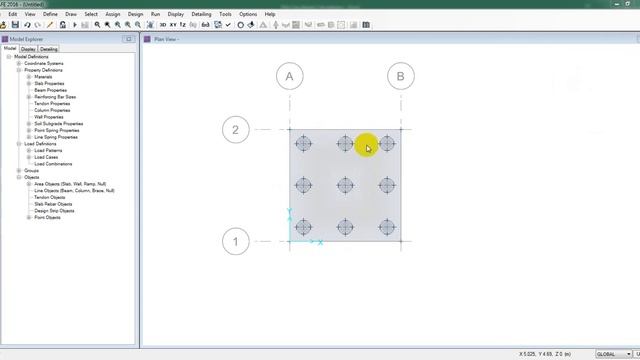
Task: Click the circle toolbar icon
Action: tap(240, 25)
